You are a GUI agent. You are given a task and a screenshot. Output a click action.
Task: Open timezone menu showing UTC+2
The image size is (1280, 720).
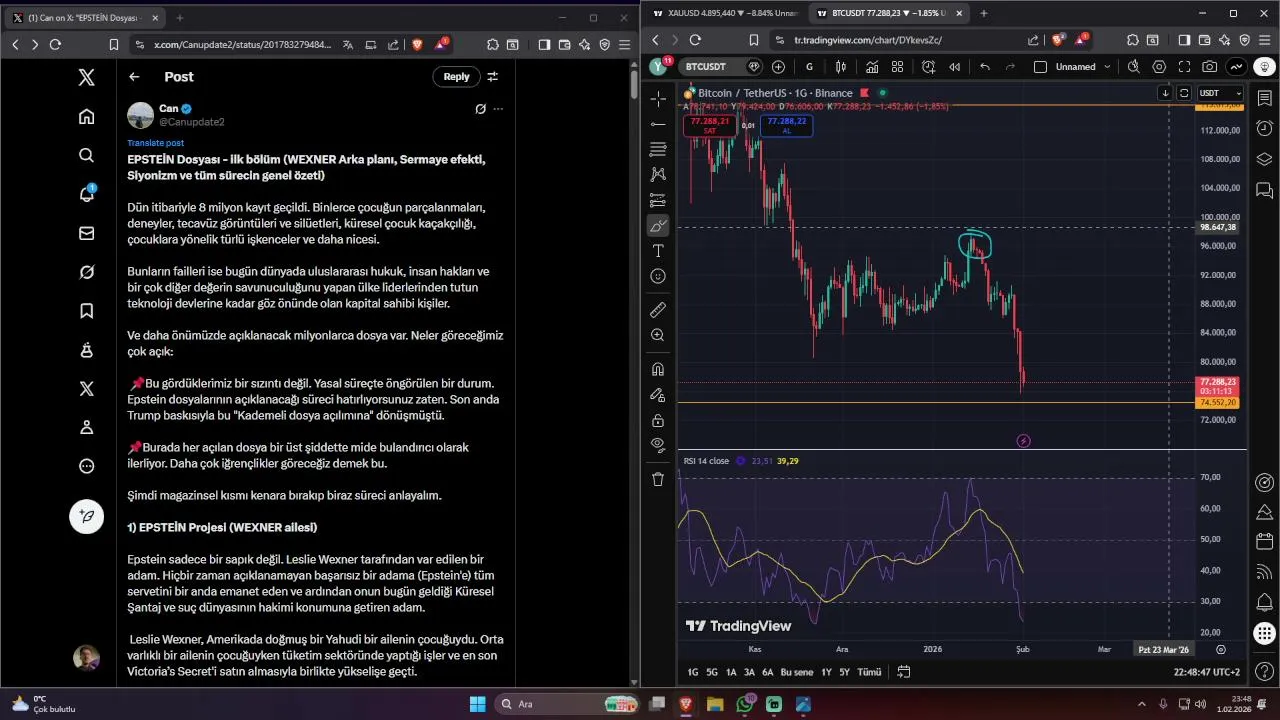point(1207,672)
